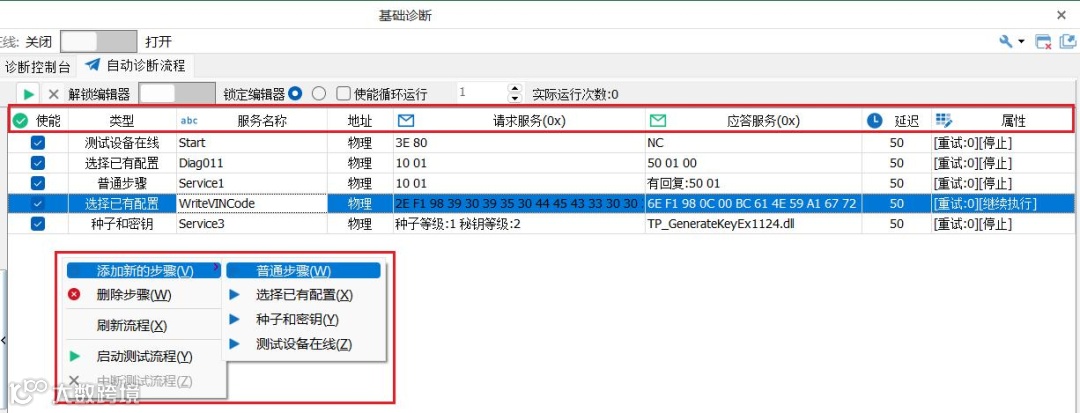The image size is (1080, 413).
Task: Click blue arrow icon beside 种子和密钥 submenu
Action: pos(234,319)
